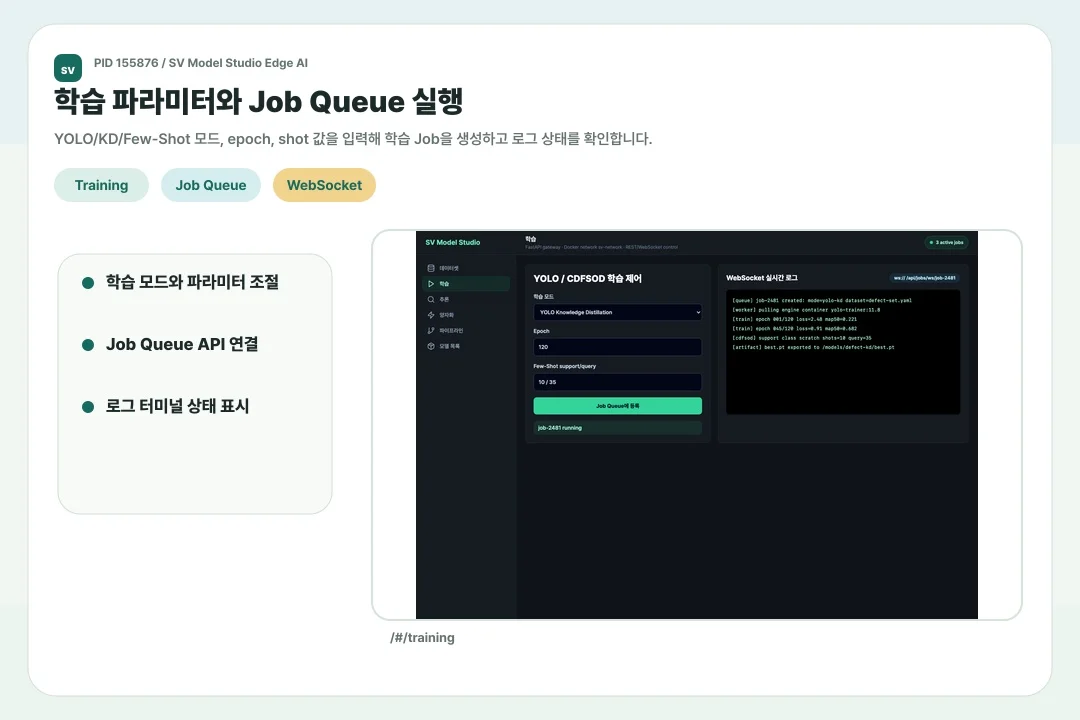Image resolution: width=1080 pixels, height=720 pixels.
Task: Click the PID 155876 breadcrumb text
Action: point(201,63)
